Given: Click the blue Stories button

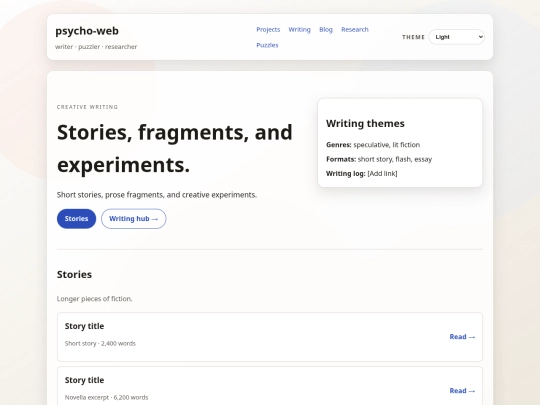Looking at the screenshot, I should pos(76,219).
